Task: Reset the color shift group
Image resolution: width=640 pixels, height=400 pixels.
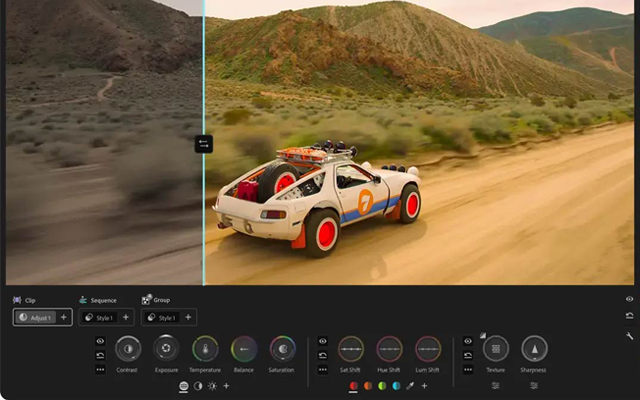Action: [323, 356]
